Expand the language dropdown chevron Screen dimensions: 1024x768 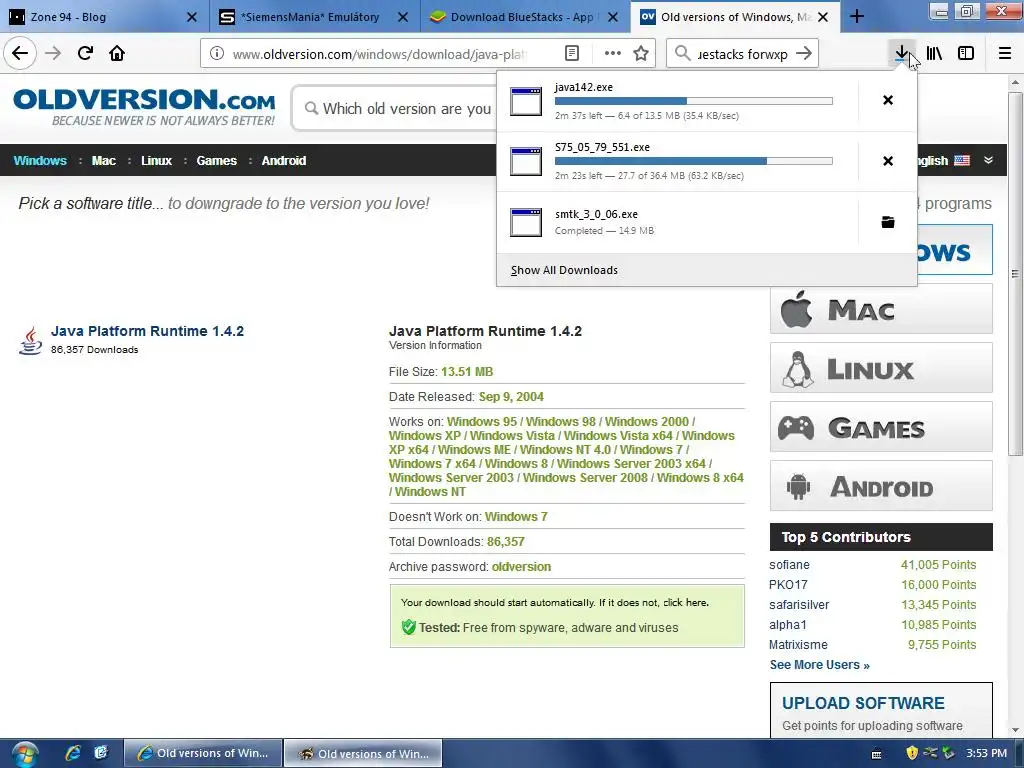point(988,160)
